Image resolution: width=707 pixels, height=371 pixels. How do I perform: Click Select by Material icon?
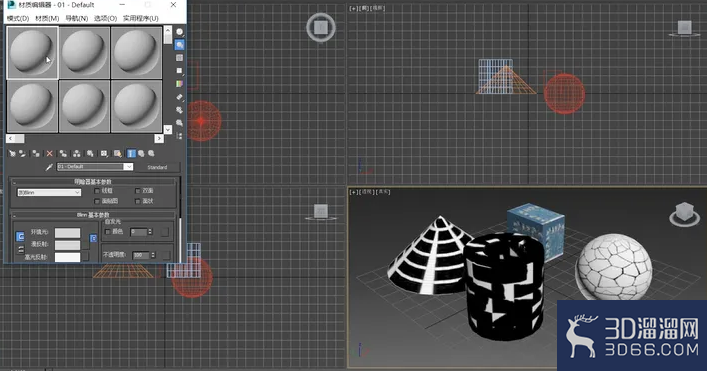coord(179,123)
